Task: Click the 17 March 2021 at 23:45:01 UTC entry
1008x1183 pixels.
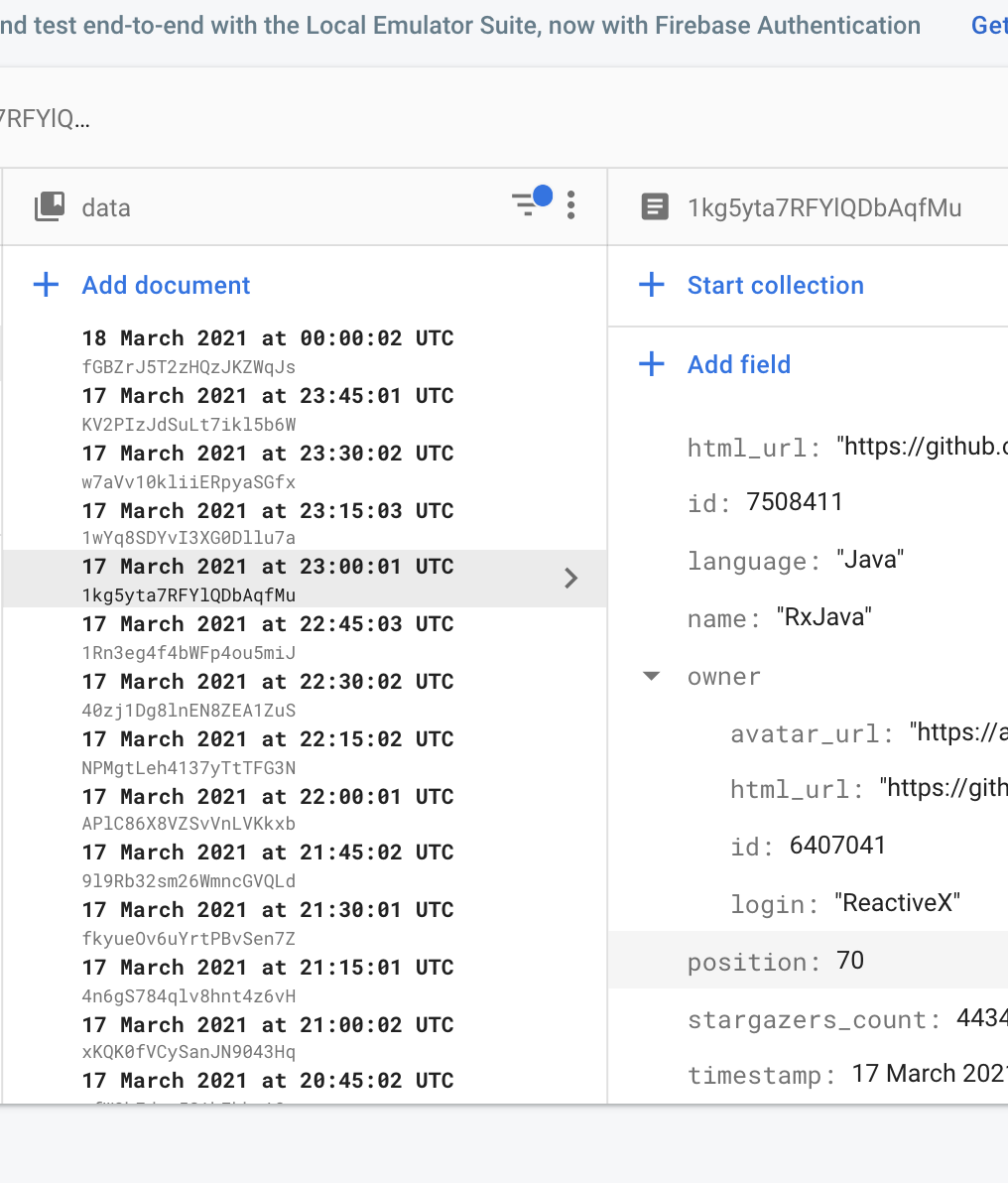Action: (268, 395)
